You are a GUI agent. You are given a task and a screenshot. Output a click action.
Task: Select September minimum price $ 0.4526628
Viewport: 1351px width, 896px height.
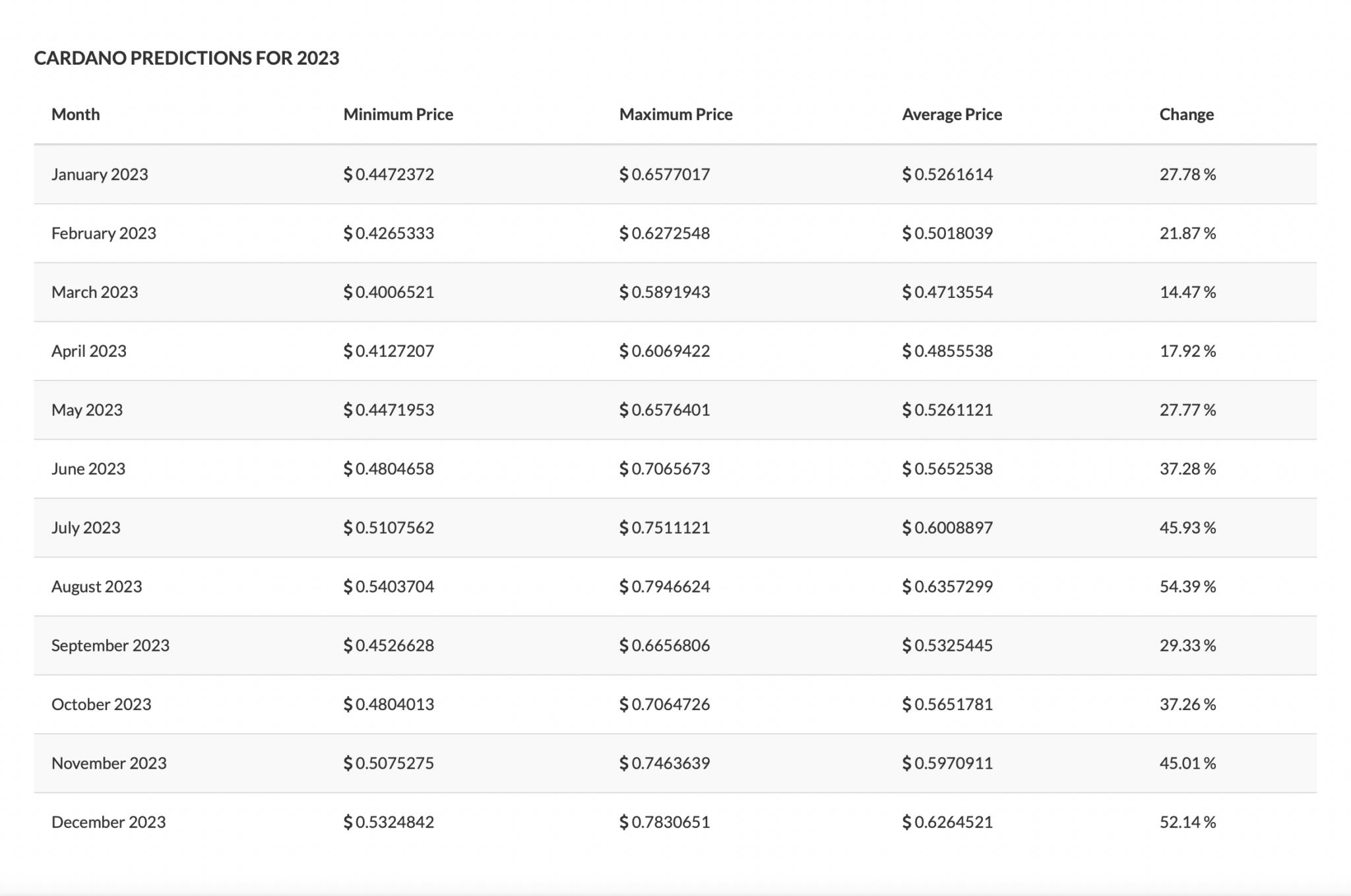point(389,645)
